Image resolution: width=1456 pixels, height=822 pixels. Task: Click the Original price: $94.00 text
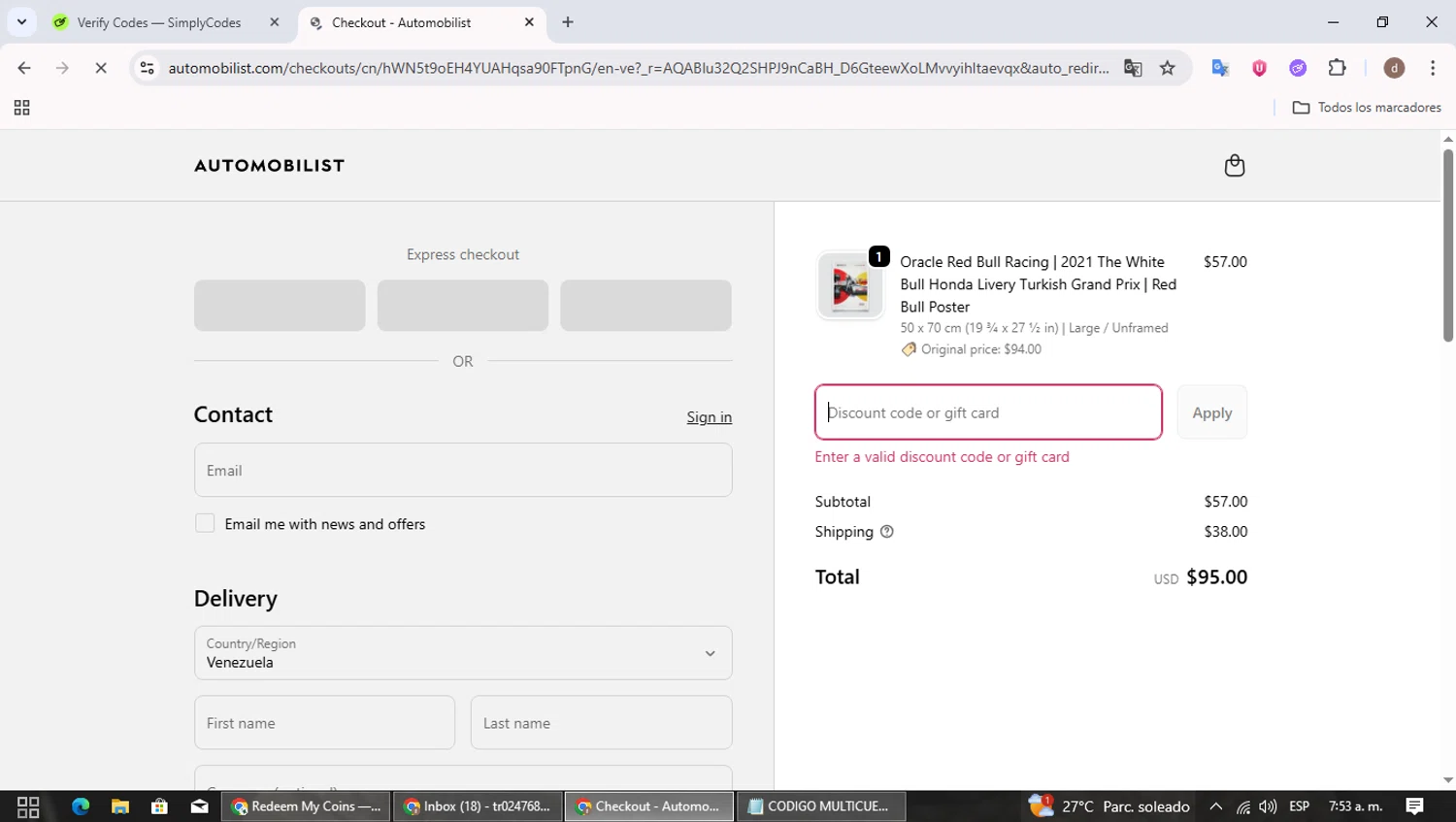click(x=980, y=349)
